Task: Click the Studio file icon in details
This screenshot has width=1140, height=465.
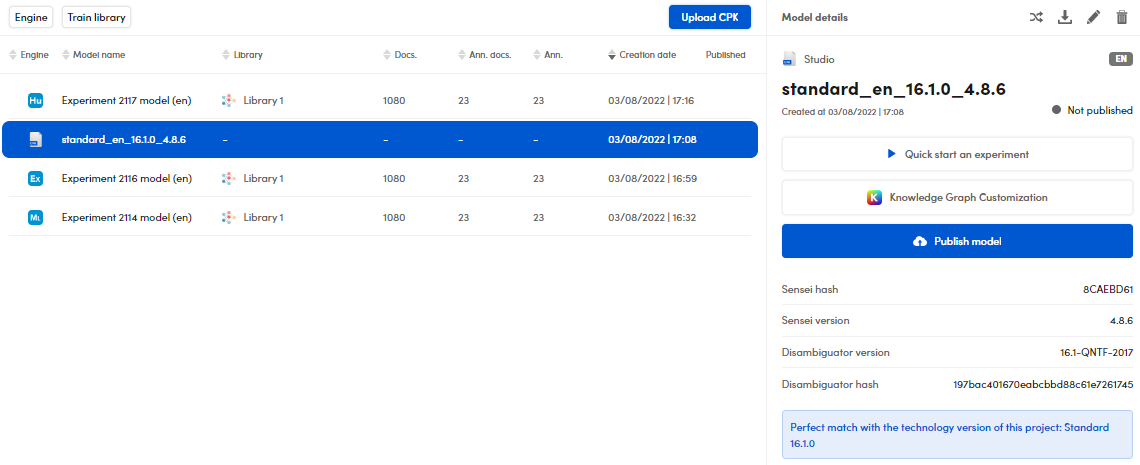Action: coord(790,60)
